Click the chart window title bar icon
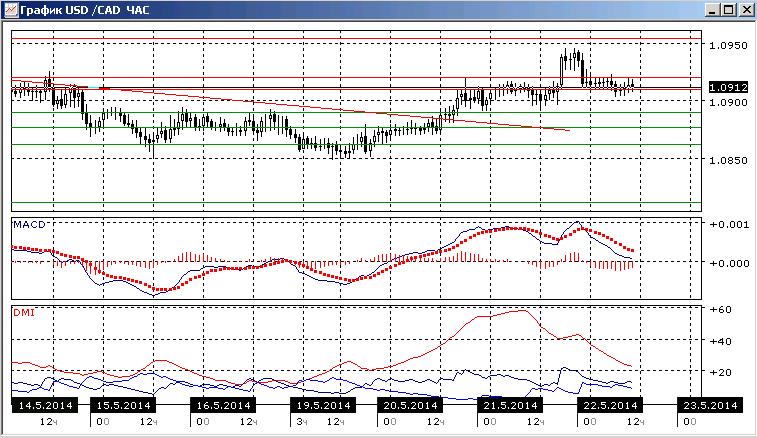The height and width of the screenshot is (438, 757). [10, 10]
